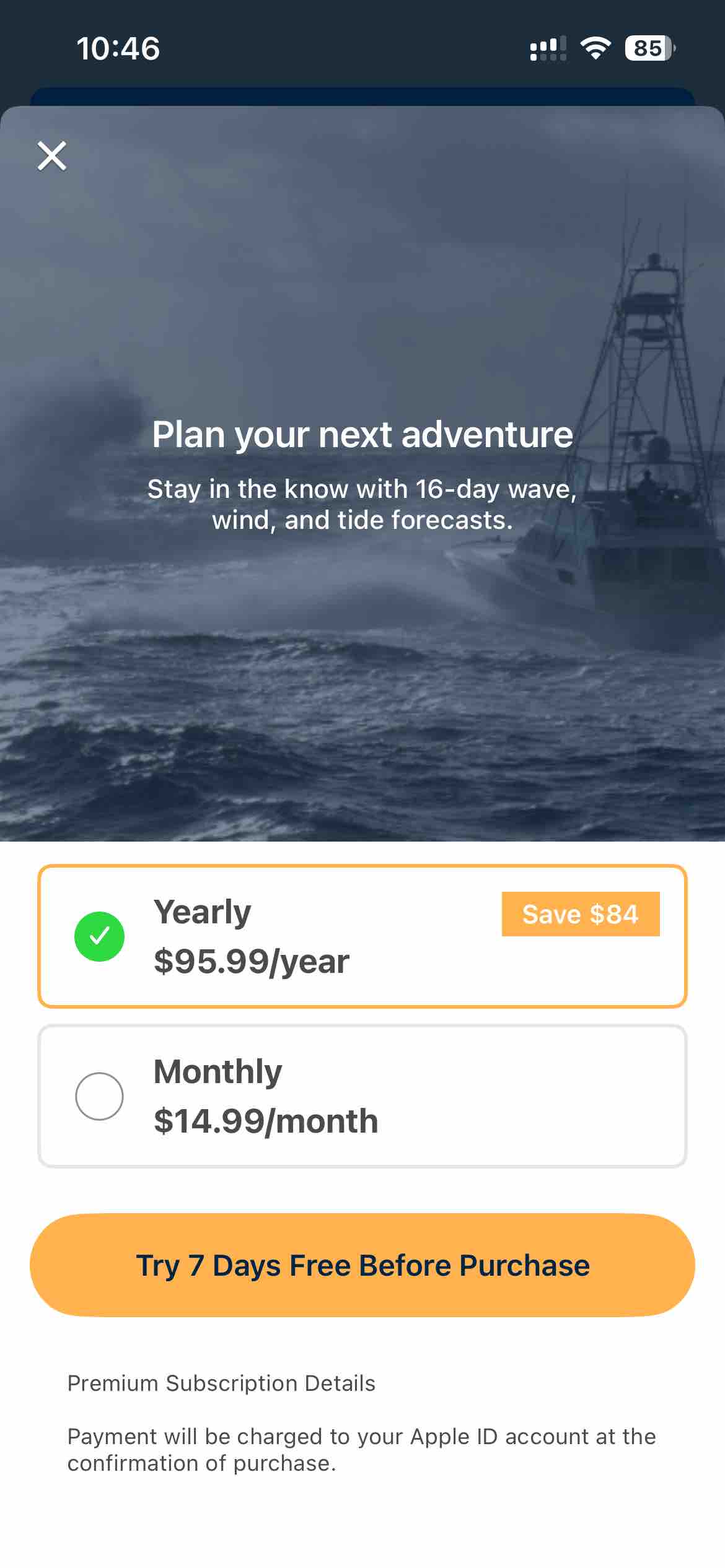Image resolution: width=725 pixels, height=1568 pixels.
Task: Tap the battery level indicator
Action: (649, 48)
